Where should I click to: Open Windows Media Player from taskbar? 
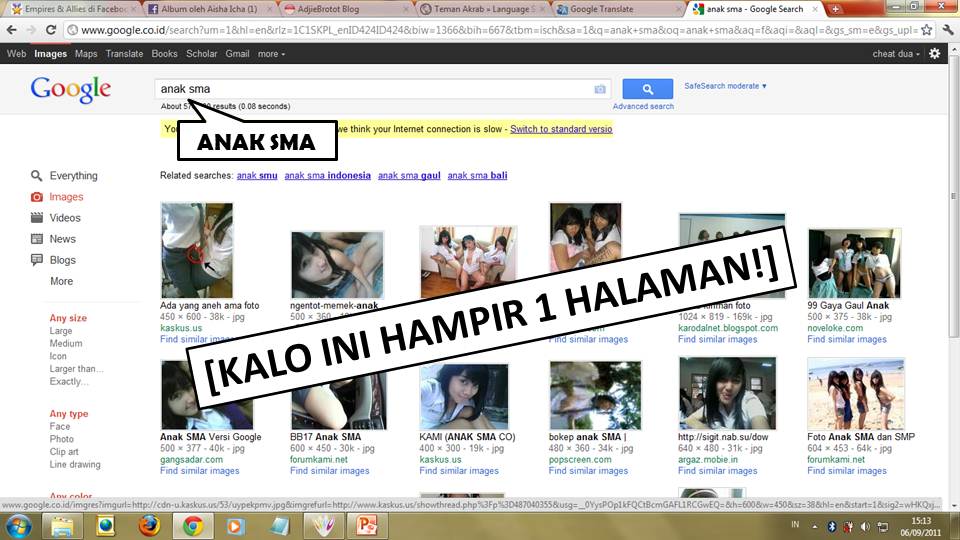click(235, 527)
